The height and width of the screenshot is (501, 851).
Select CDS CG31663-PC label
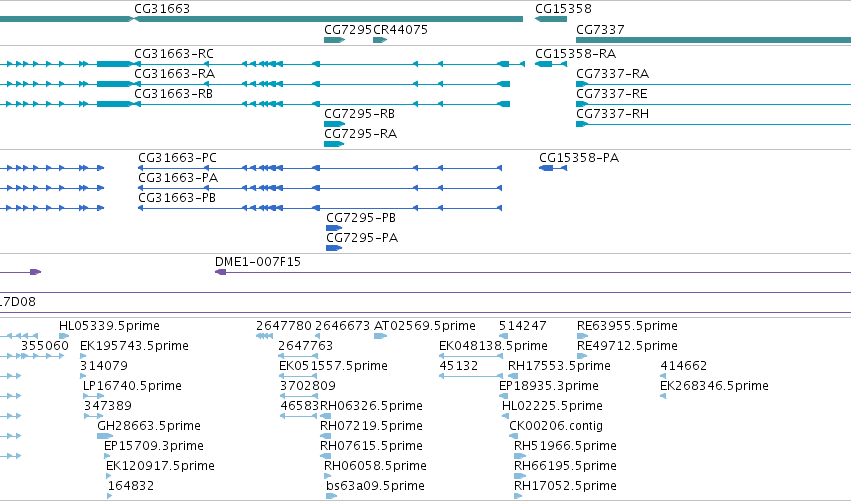[177, 157]
